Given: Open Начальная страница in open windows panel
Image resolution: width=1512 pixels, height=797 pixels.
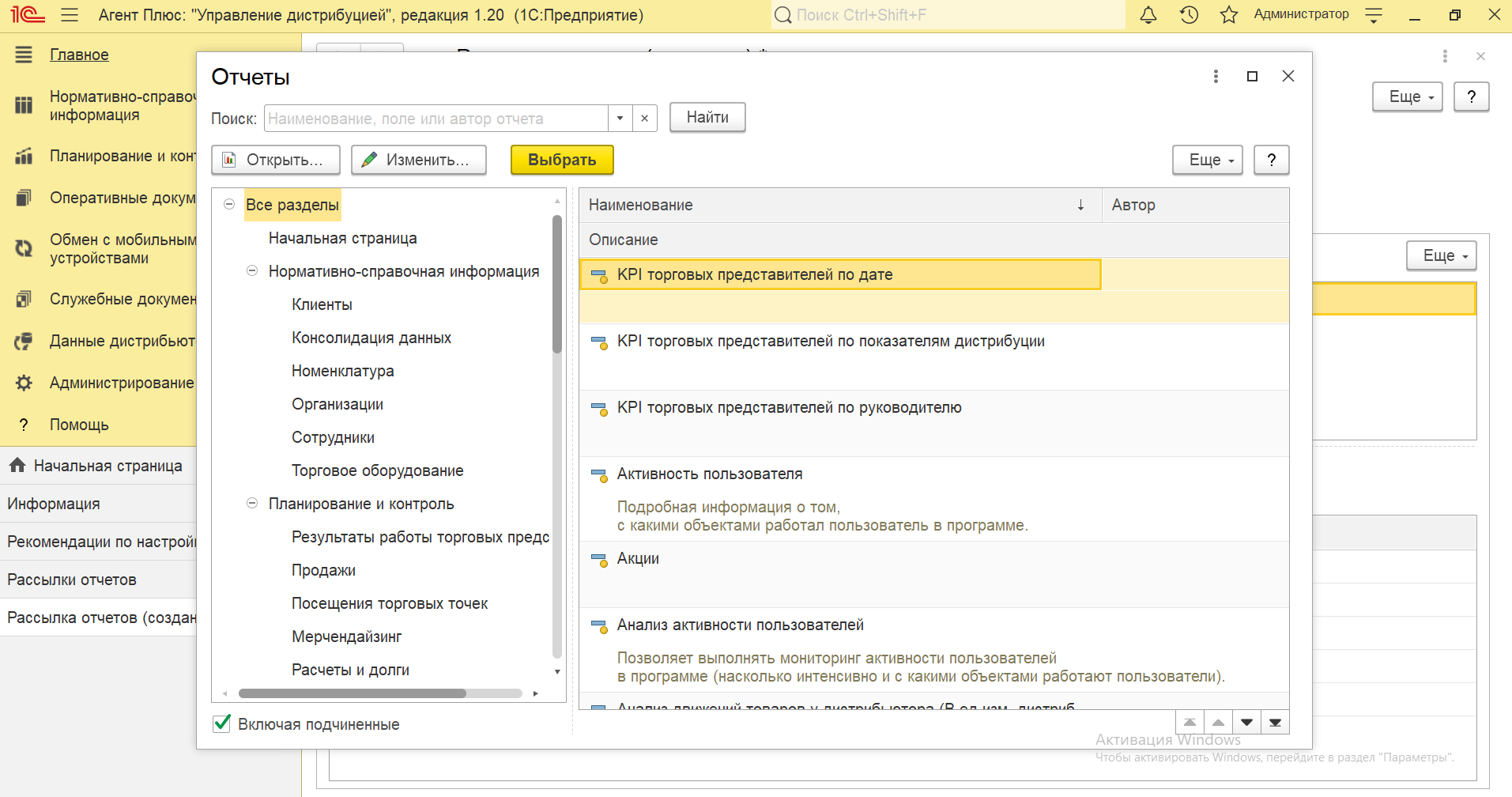Looking at the screenshot, I should (x=98, y=466).
